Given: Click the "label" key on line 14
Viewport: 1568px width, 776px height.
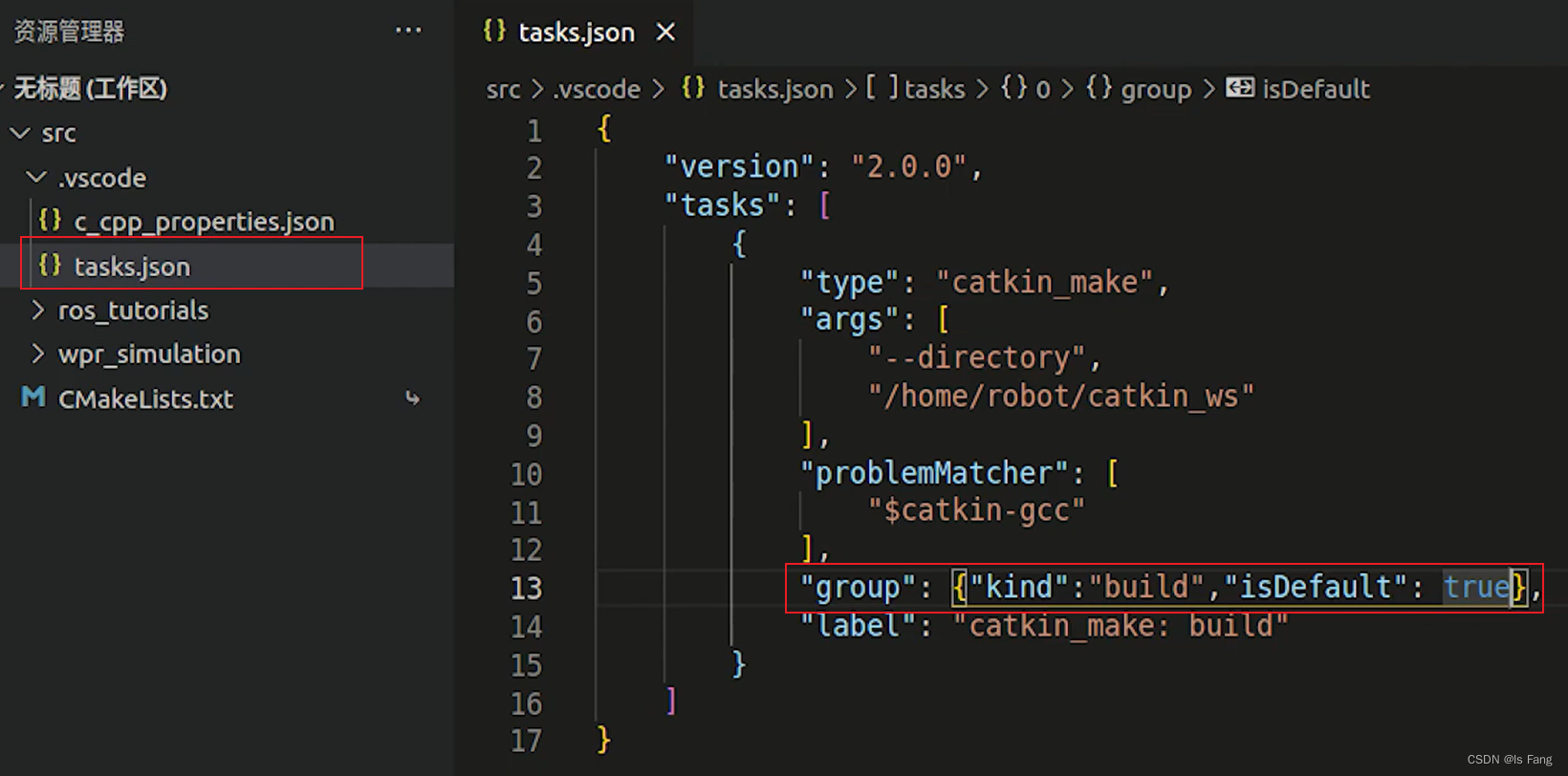Looking at the screenshot, I should (x=859, y=626).
